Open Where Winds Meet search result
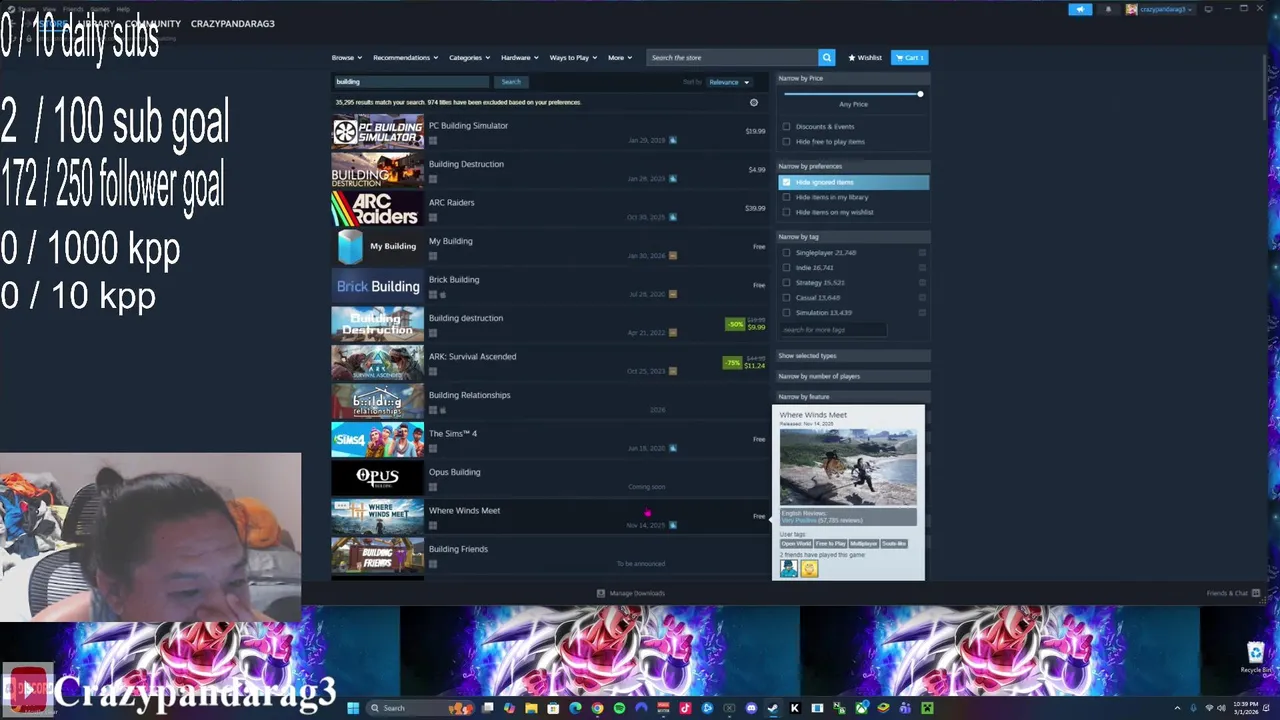 [550, 516]
